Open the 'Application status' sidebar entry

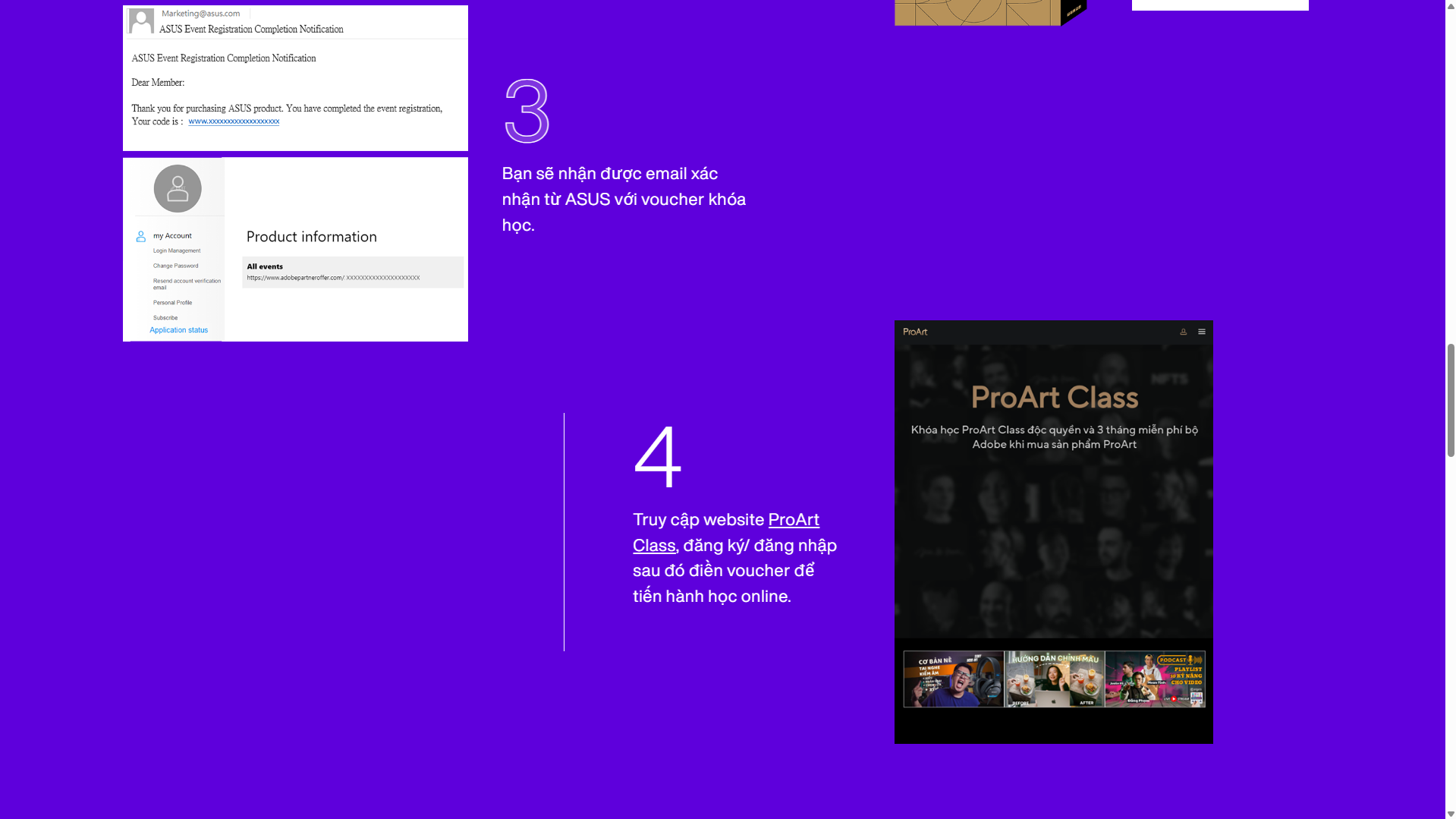[x=178, y=330]
